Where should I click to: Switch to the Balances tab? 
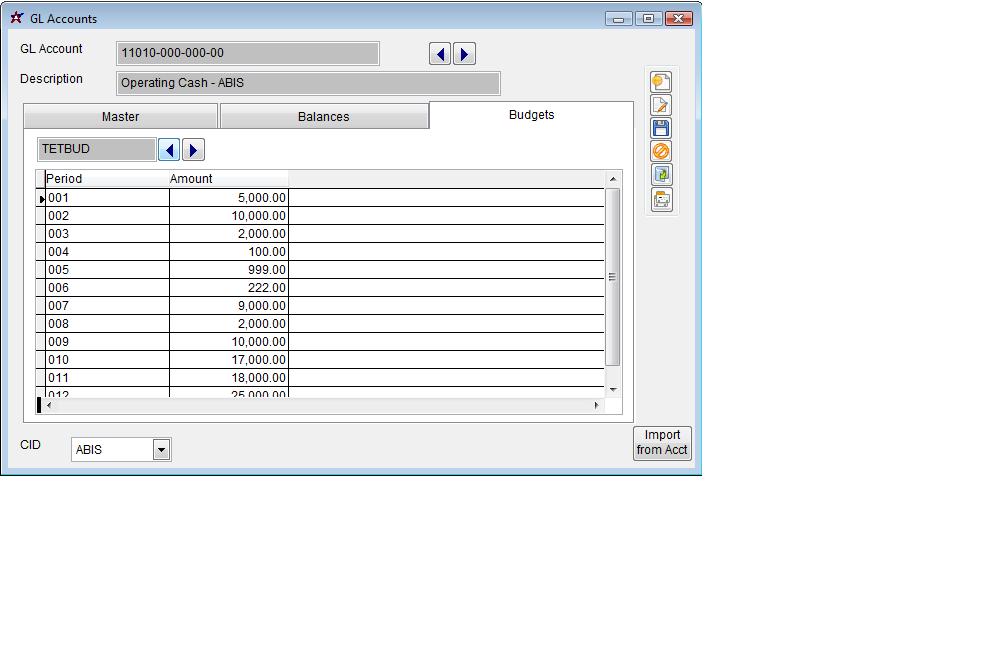click(x=323, y=117)
